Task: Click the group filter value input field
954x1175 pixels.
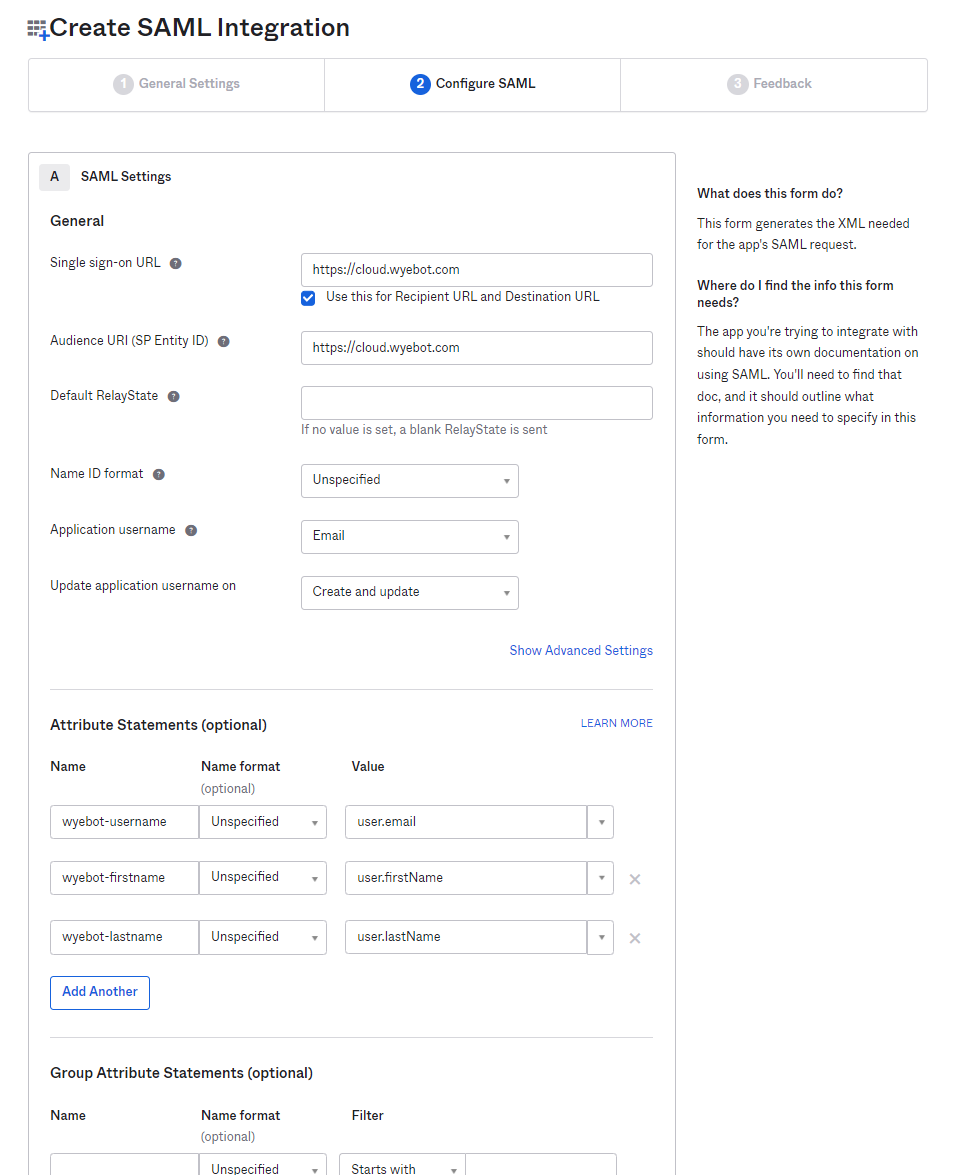Action: 541,1165
